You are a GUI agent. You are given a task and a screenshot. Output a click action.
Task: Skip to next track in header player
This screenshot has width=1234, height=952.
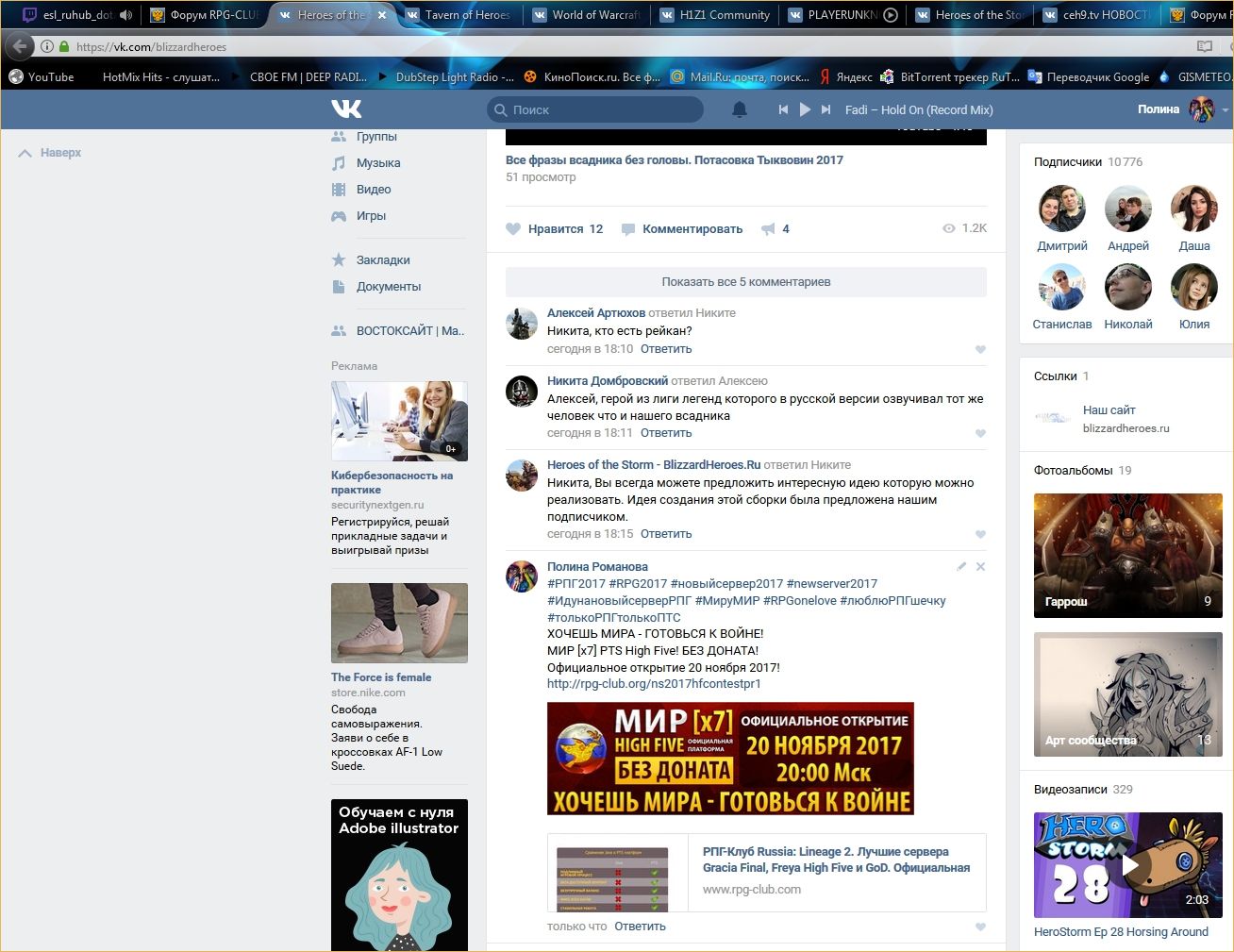[x=825, y=109]
